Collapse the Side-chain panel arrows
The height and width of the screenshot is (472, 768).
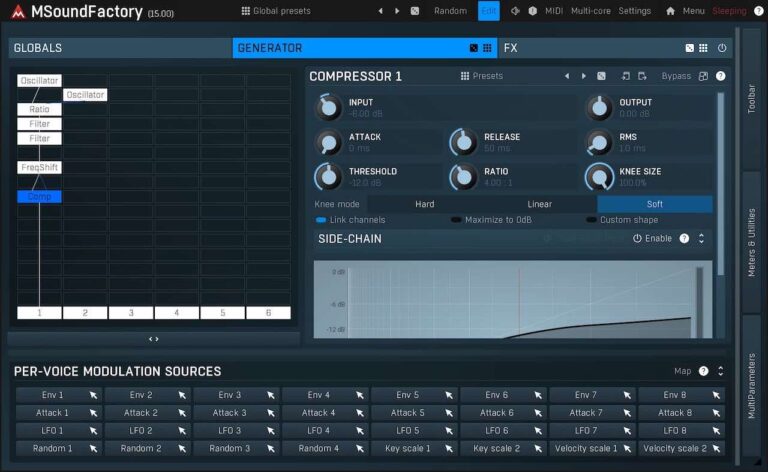pos(701,239)
